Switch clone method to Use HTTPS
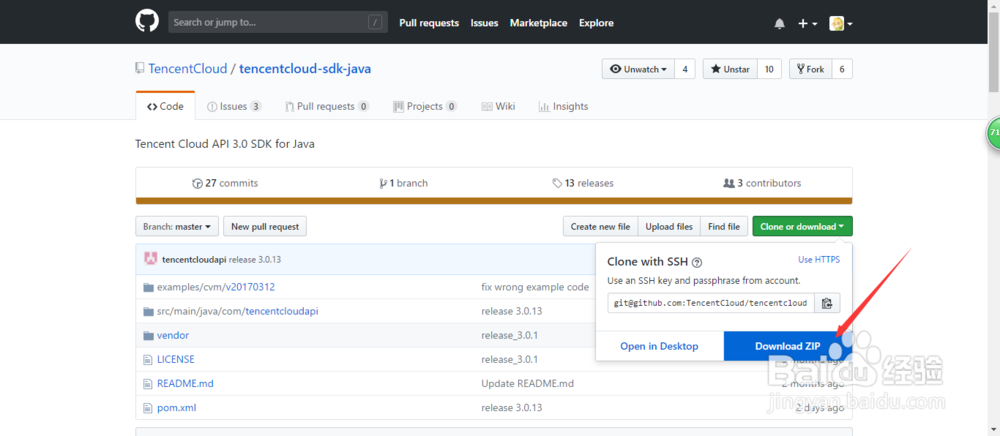 (819, 260)
